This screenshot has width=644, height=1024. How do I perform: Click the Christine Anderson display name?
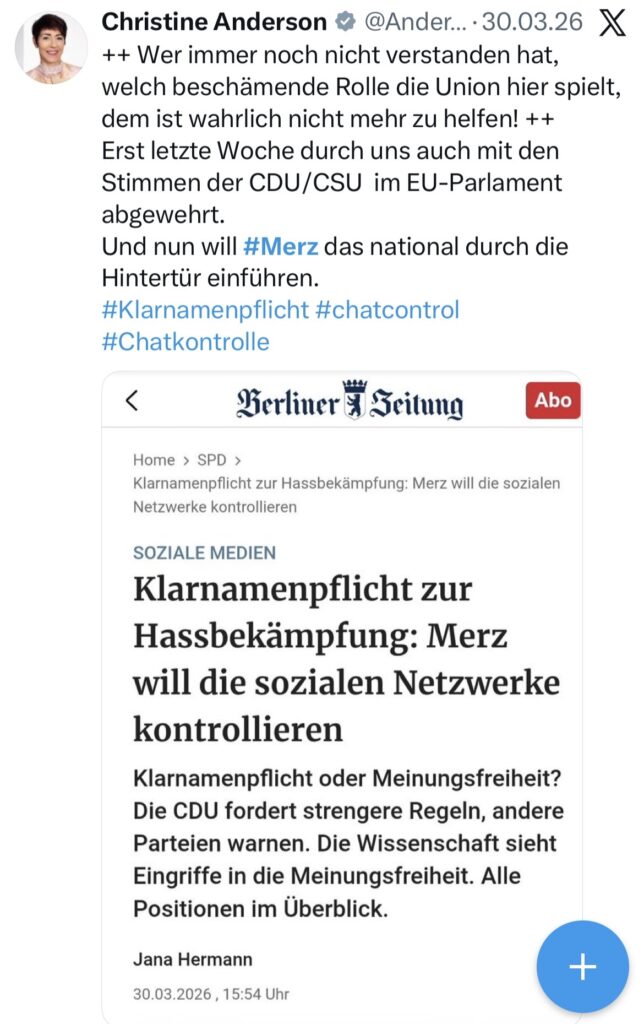[214, 22]
